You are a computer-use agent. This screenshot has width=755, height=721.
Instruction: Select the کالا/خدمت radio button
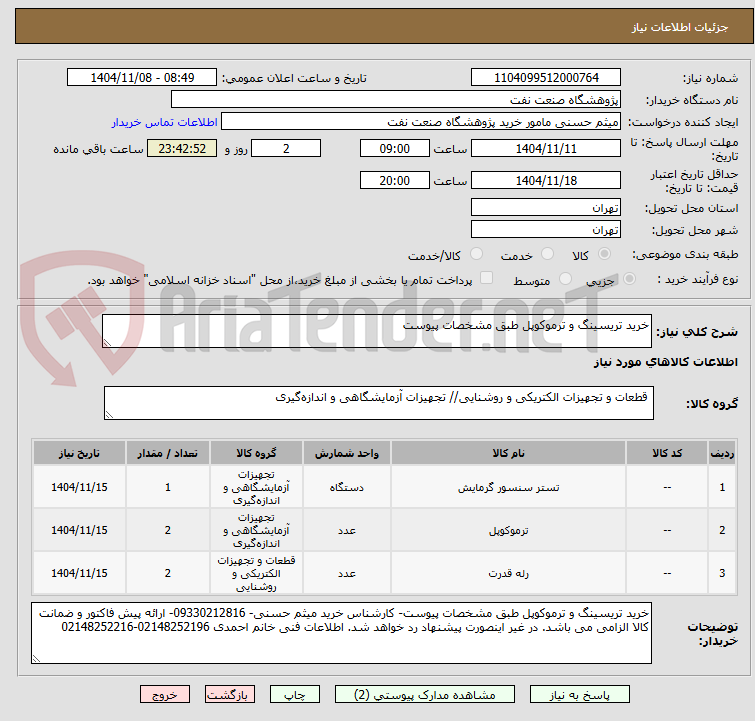(476, 254)
